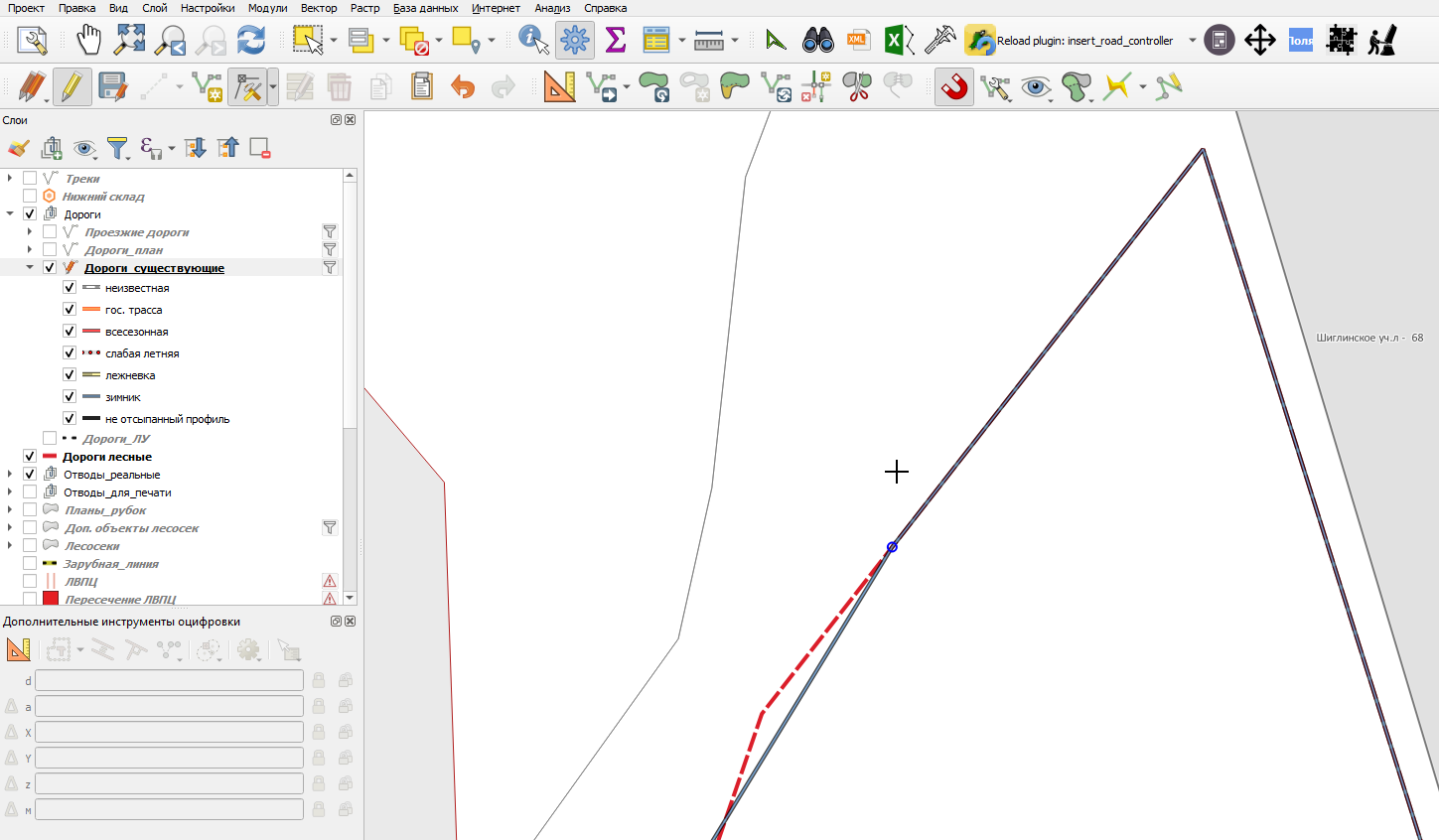Select the Дороги_план layer
This screenshot has height=840, width=1439.
(123, 250)
